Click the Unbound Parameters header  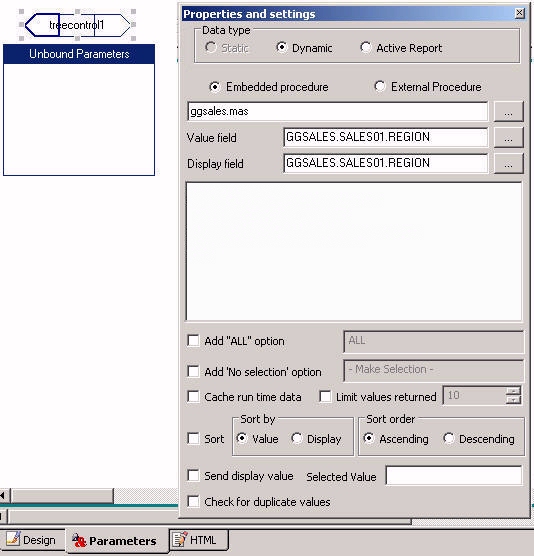[79, 54]
